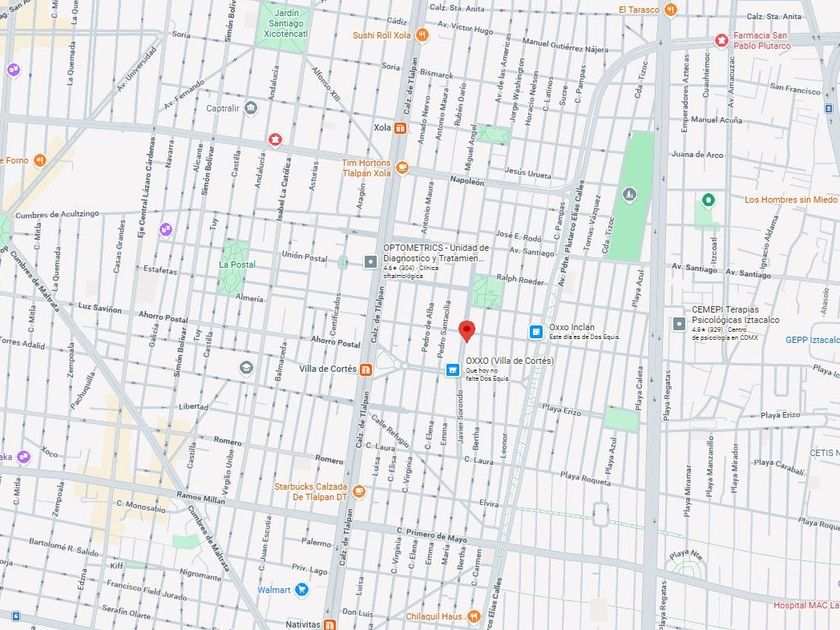Click the La Postal park label
The width and height of the screenshot is (840, 630).
(237, 265)
